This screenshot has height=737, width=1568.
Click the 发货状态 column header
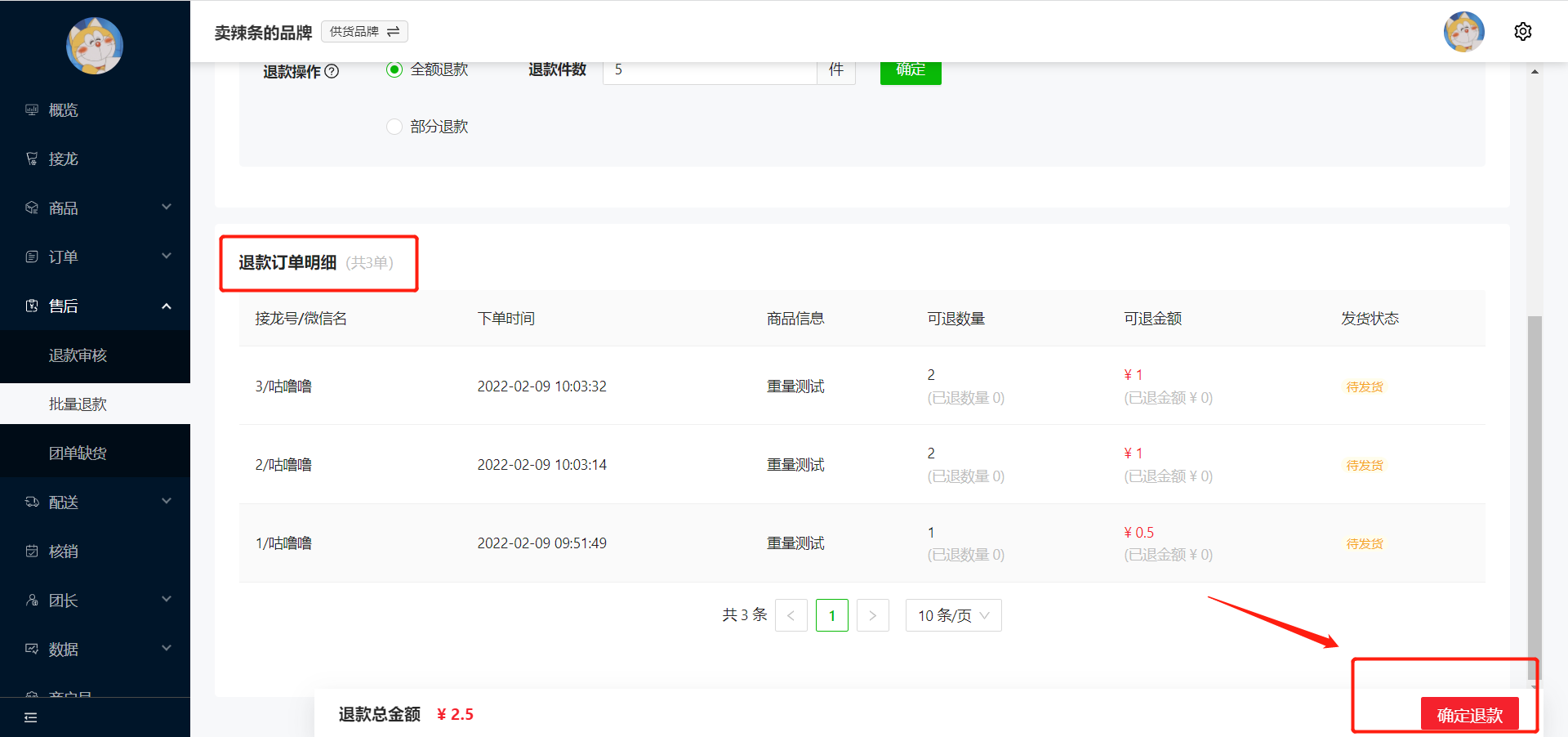click(x=1370, y=319)
